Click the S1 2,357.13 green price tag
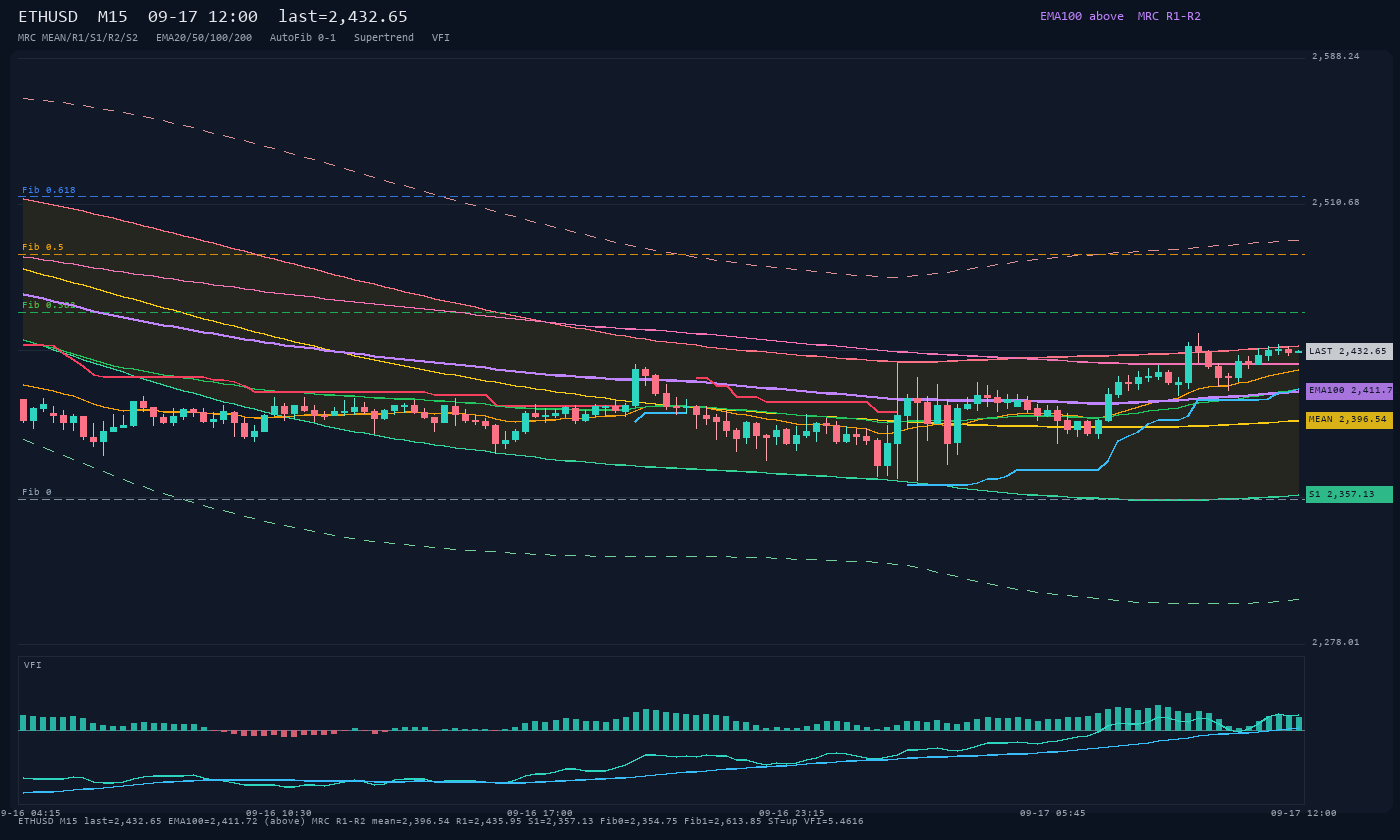 pyautogui.click(x=1349, y=494)
